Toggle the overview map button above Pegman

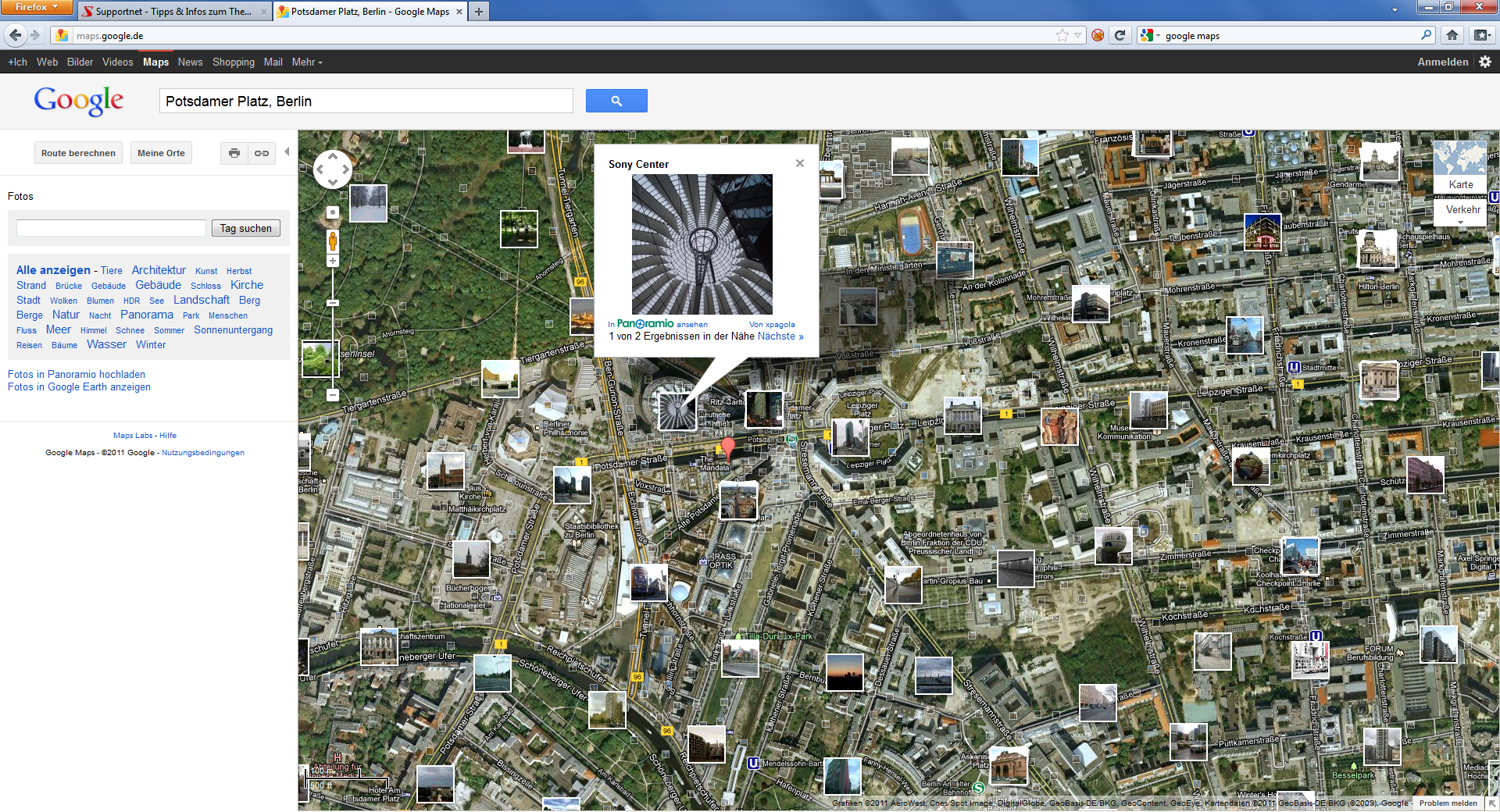[333, 212]
